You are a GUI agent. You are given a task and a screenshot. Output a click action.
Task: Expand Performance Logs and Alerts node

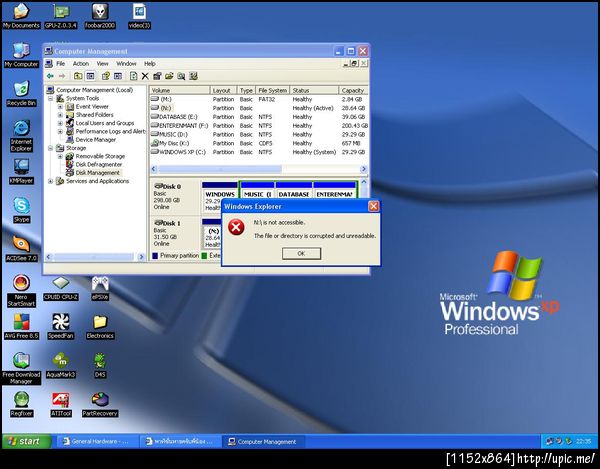click(x=60, y=131)
